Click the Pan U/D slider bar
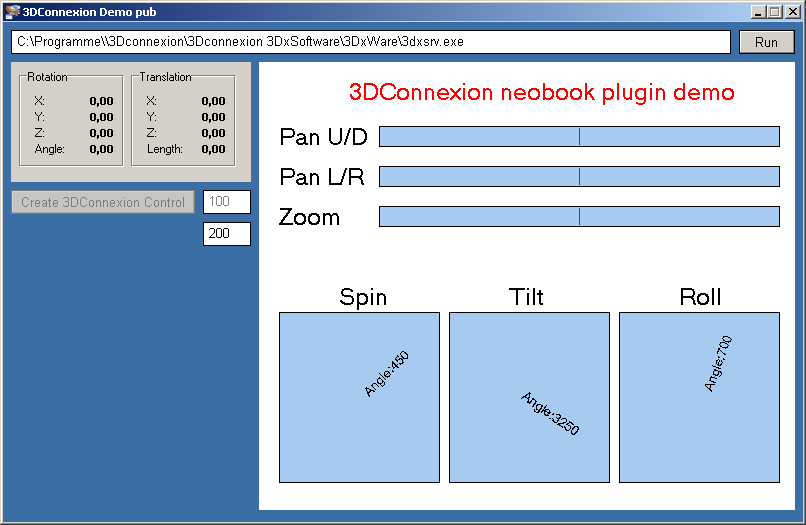The image size is (806, 525). tap(579, 137)
